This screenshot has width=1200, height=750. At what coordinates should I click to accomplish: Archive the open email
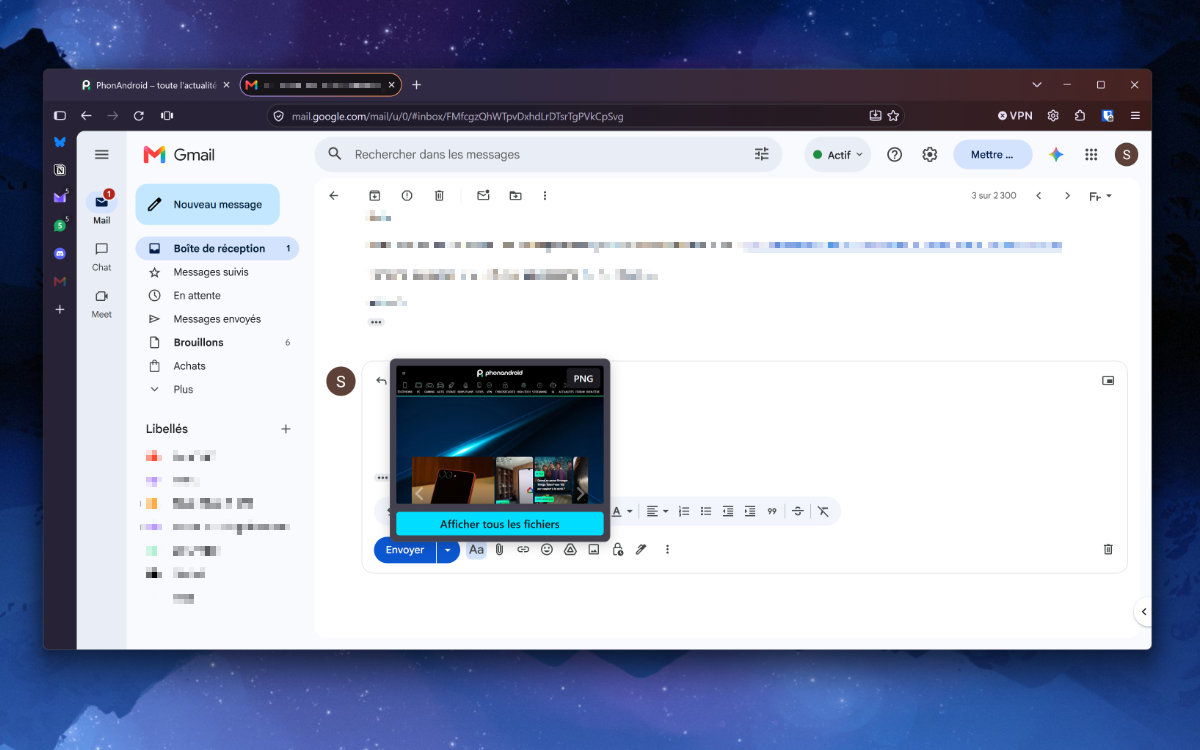tap(375, 196)
